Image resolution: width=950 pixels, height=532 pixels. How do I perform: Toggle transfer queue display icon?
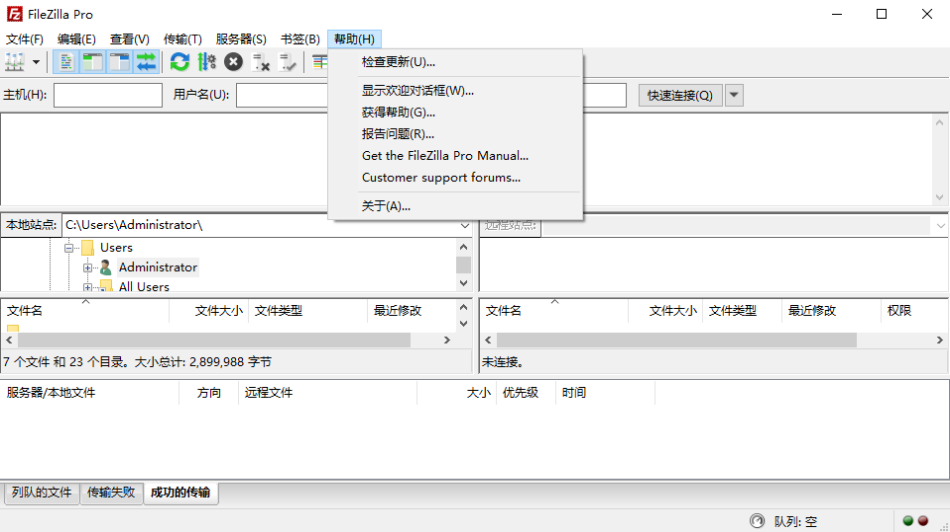(x=146, y=62)
